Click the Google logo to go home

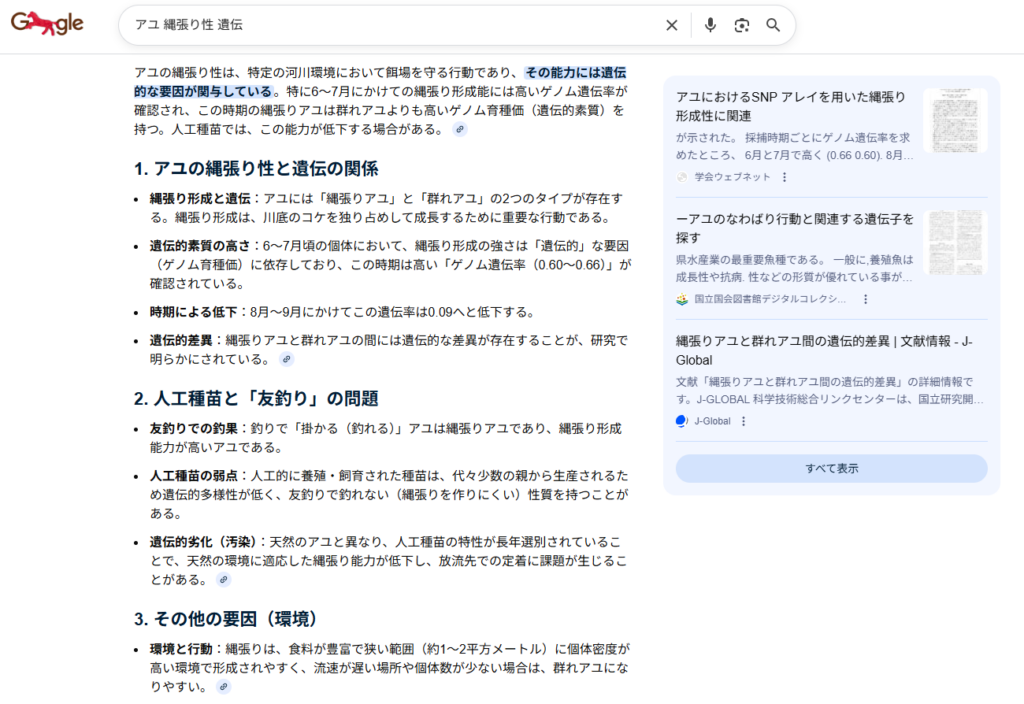(x=47, y=24)
